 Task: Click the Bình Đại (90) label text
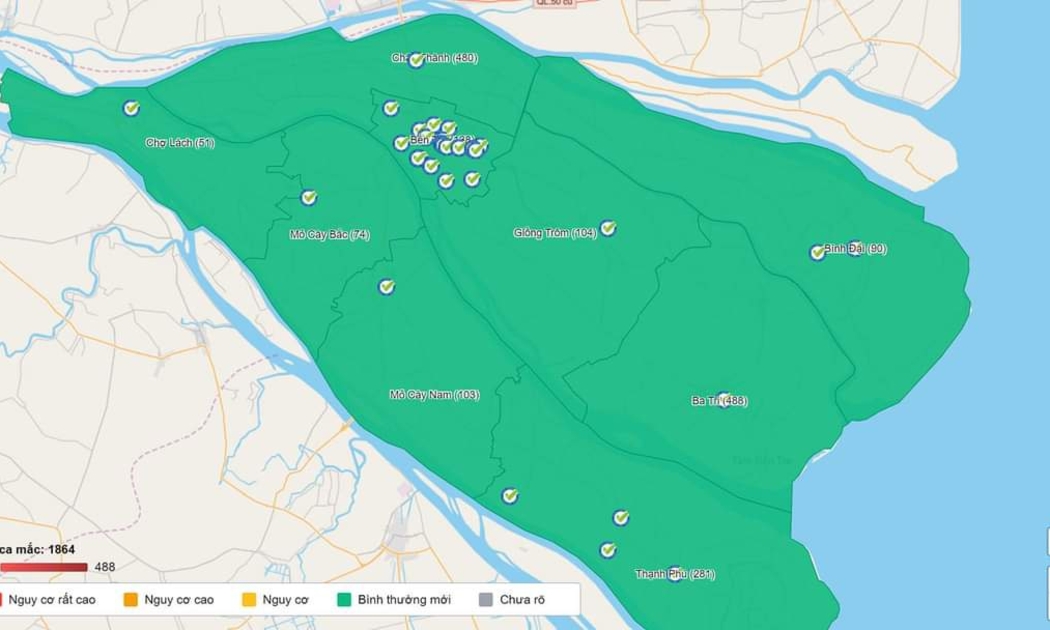pos(855,249)
